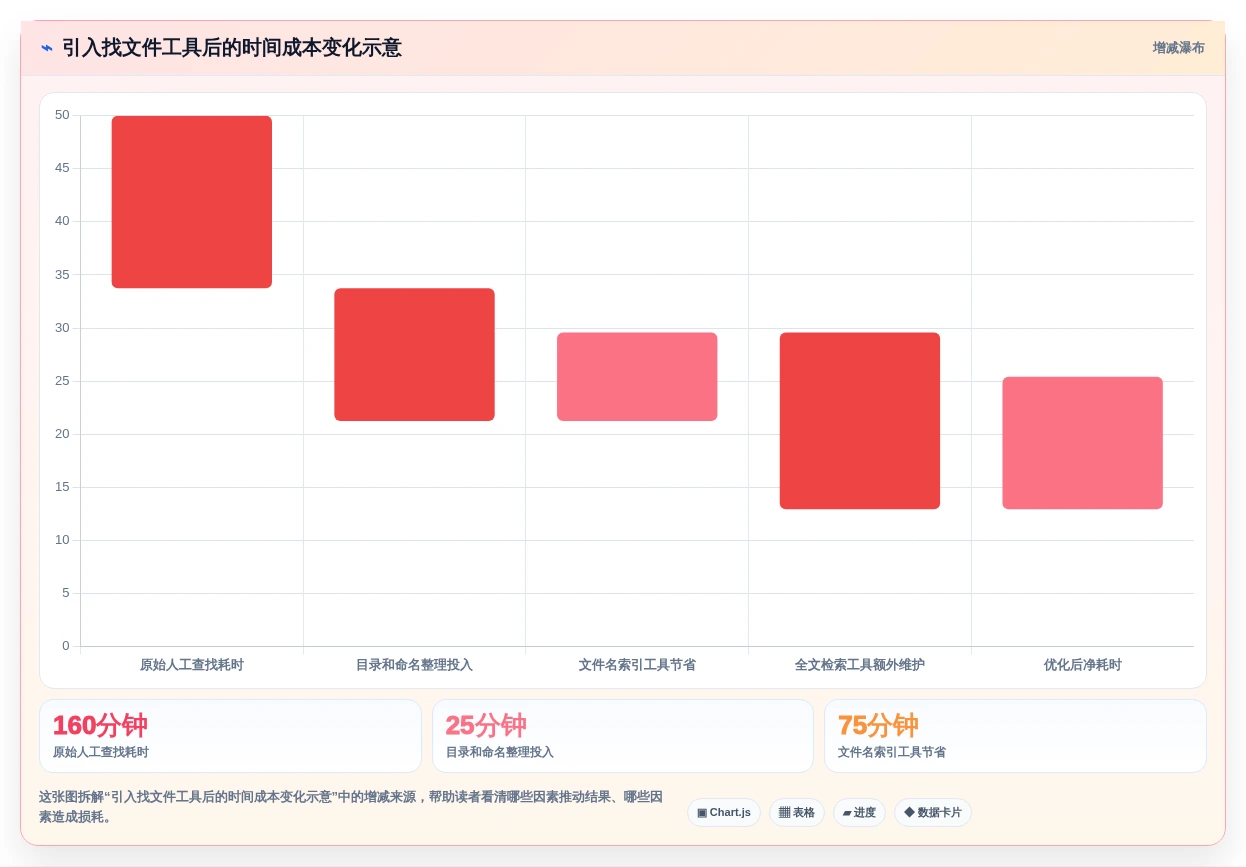Click the x-axis label 文件名索引工具节省
This screenshot has height=867, width=1246.
coord(637,665)
